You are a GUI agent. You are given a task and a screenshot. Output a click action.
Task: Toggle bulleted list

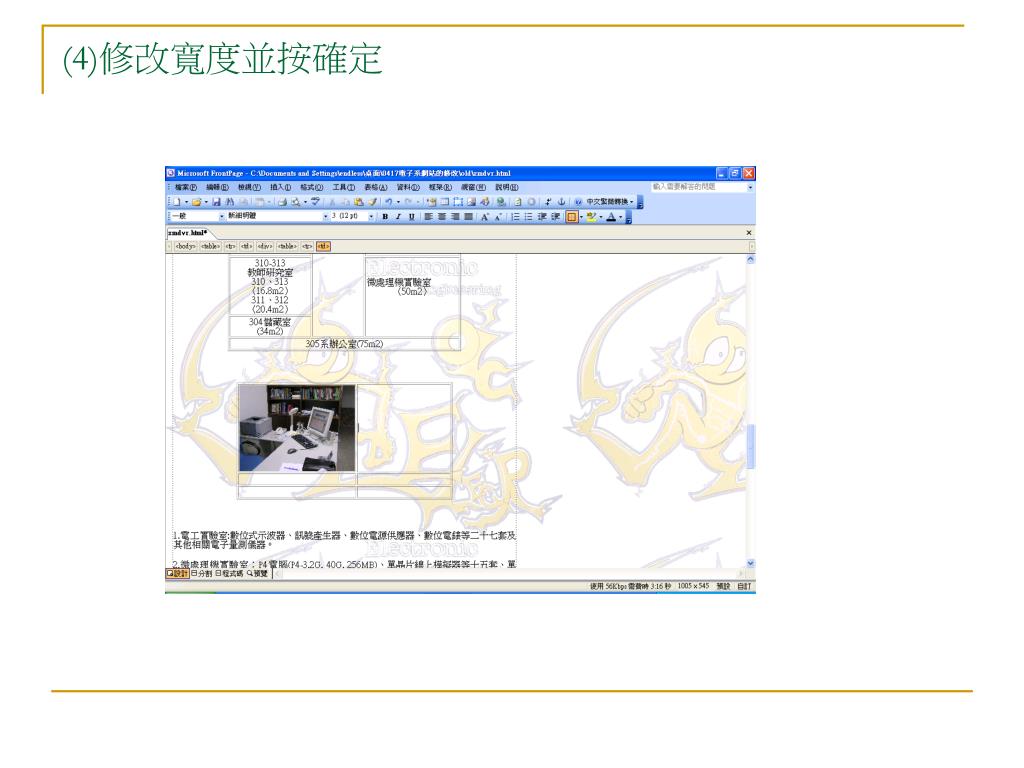[x=528, y=216]
